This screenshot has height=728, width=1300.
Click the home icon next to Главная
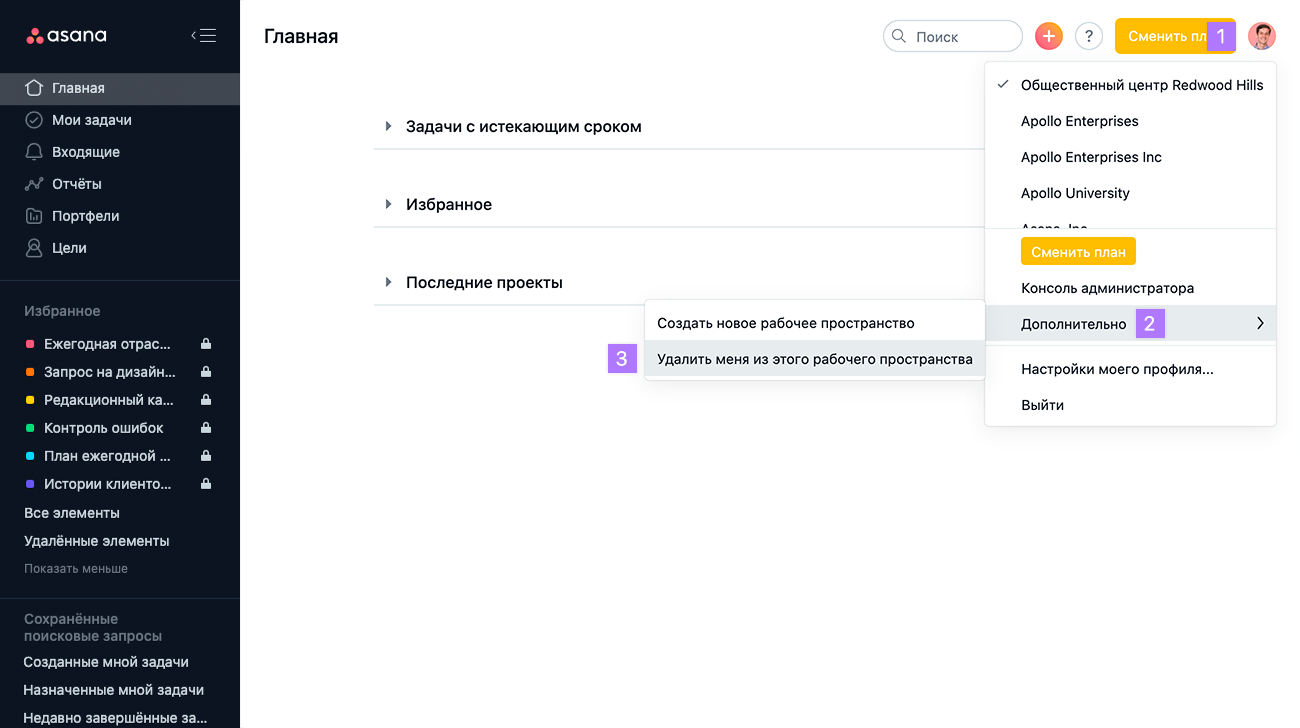[34, 88]
